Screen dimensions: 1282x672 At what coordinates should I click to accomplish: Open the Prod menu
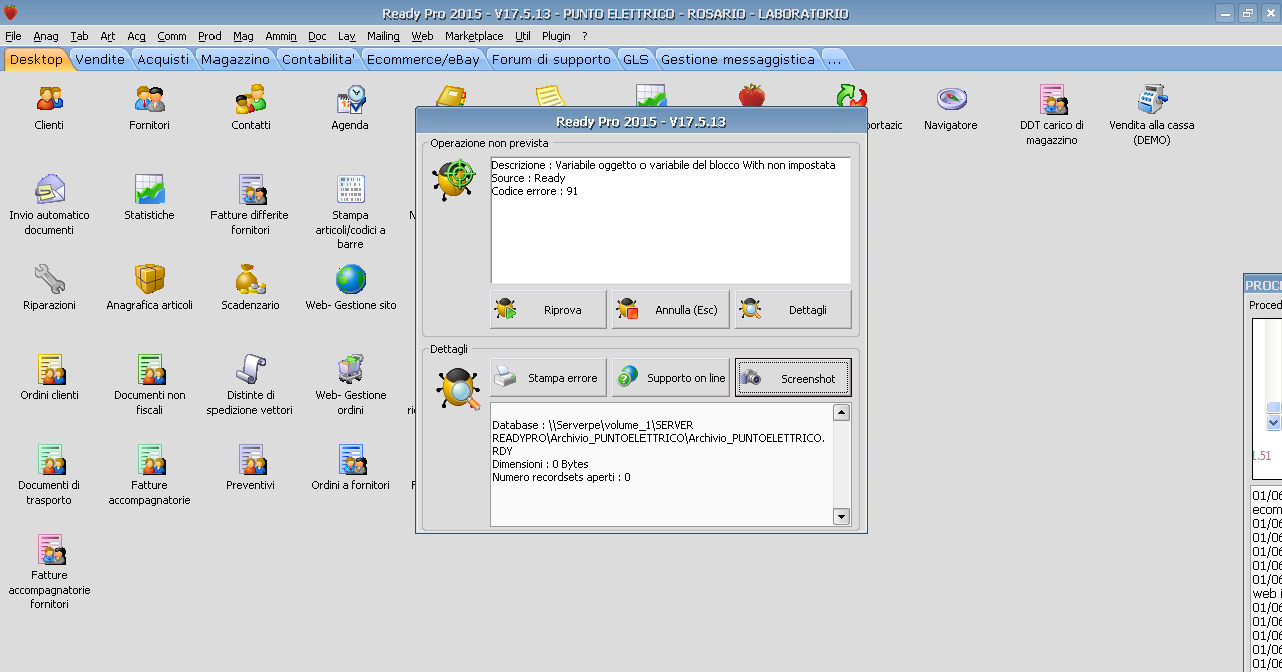click(x=210, y=36)
